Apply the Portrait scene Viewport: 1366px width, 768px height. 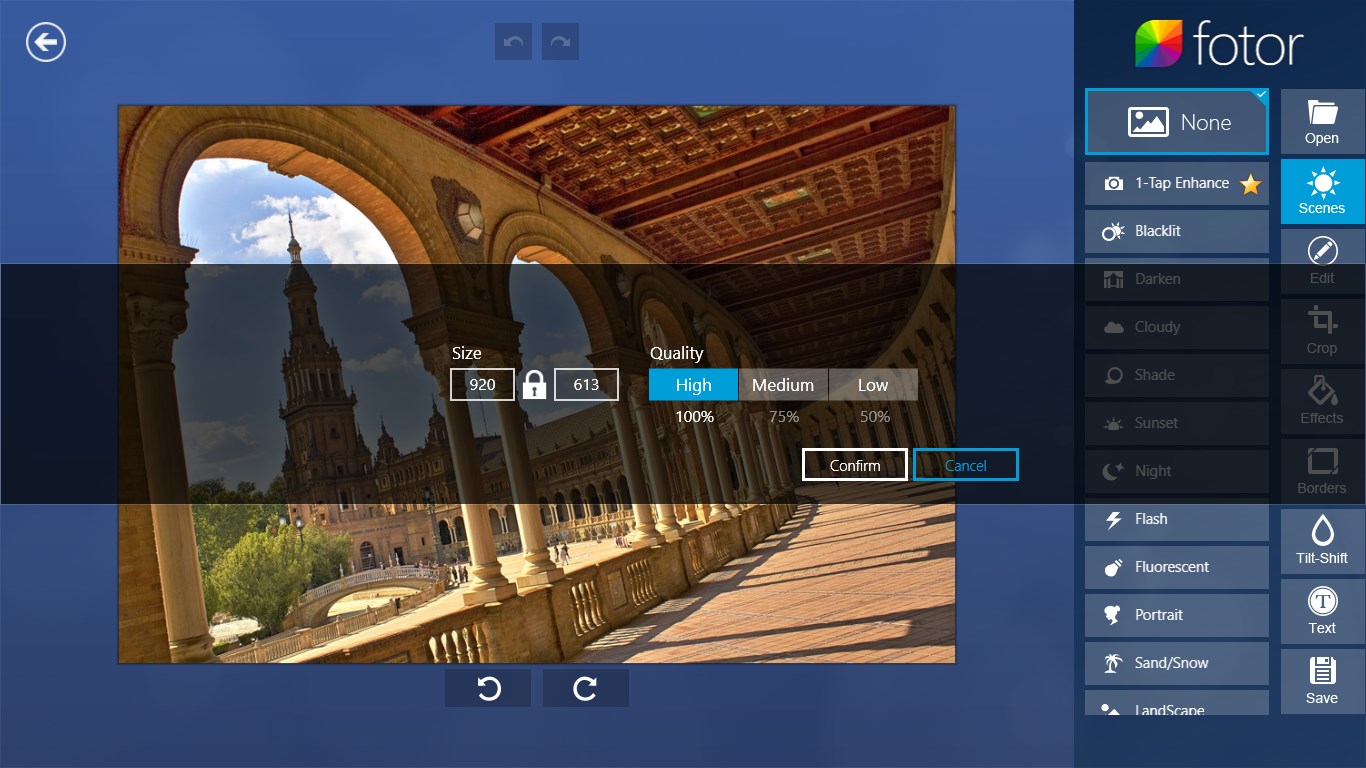(x=1177, y=615)
